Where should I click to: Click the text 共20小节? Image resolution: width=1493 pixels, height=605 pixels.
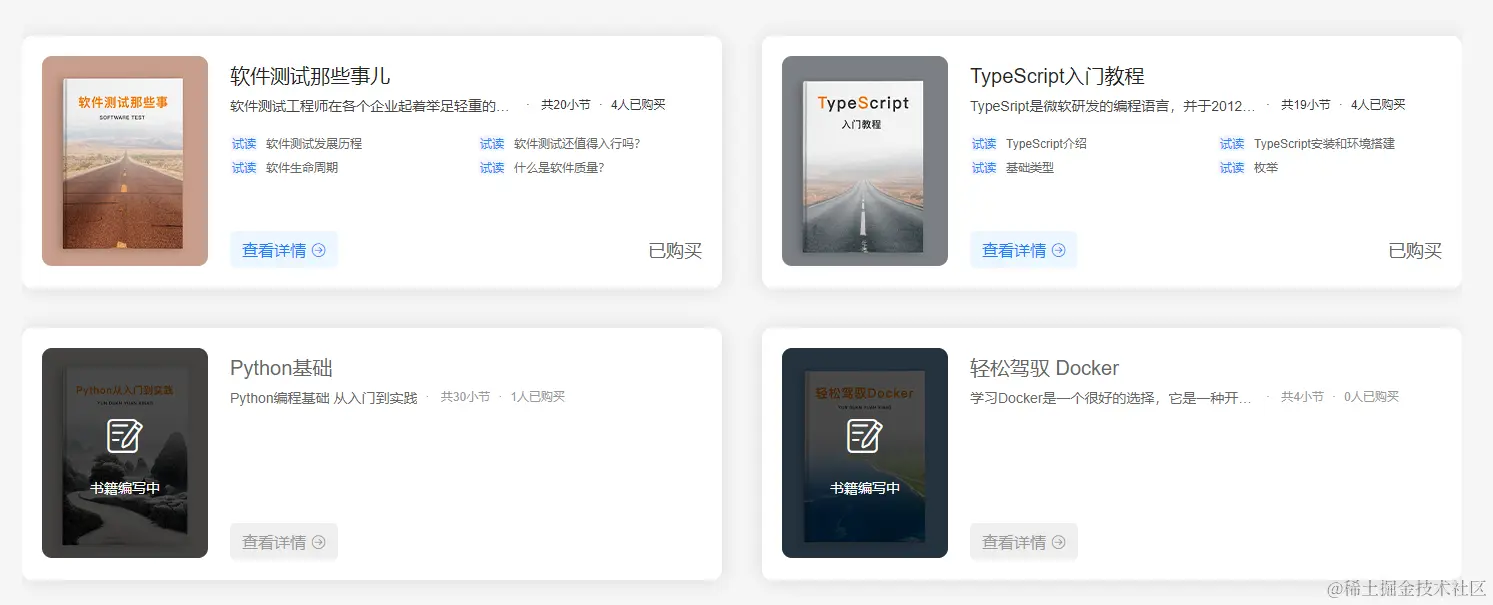click(566, 104)
